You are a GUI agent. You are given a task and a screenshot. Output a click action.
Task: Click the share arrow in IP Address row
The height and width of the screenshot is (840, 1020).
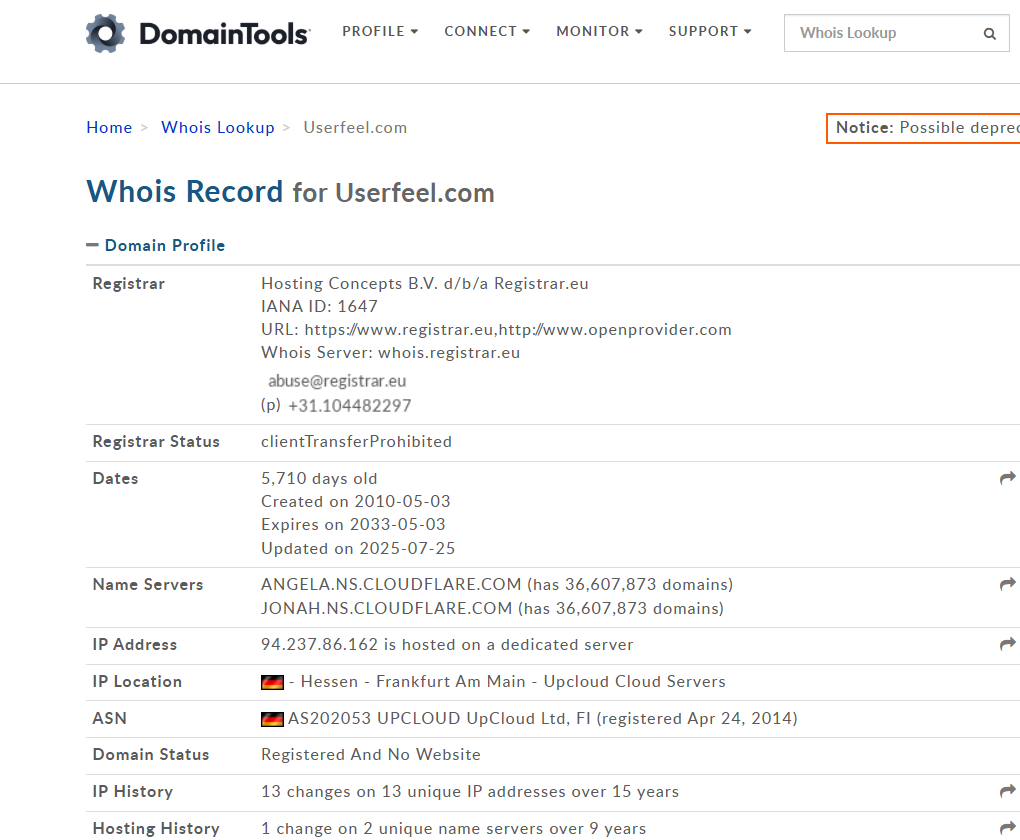1008,644
